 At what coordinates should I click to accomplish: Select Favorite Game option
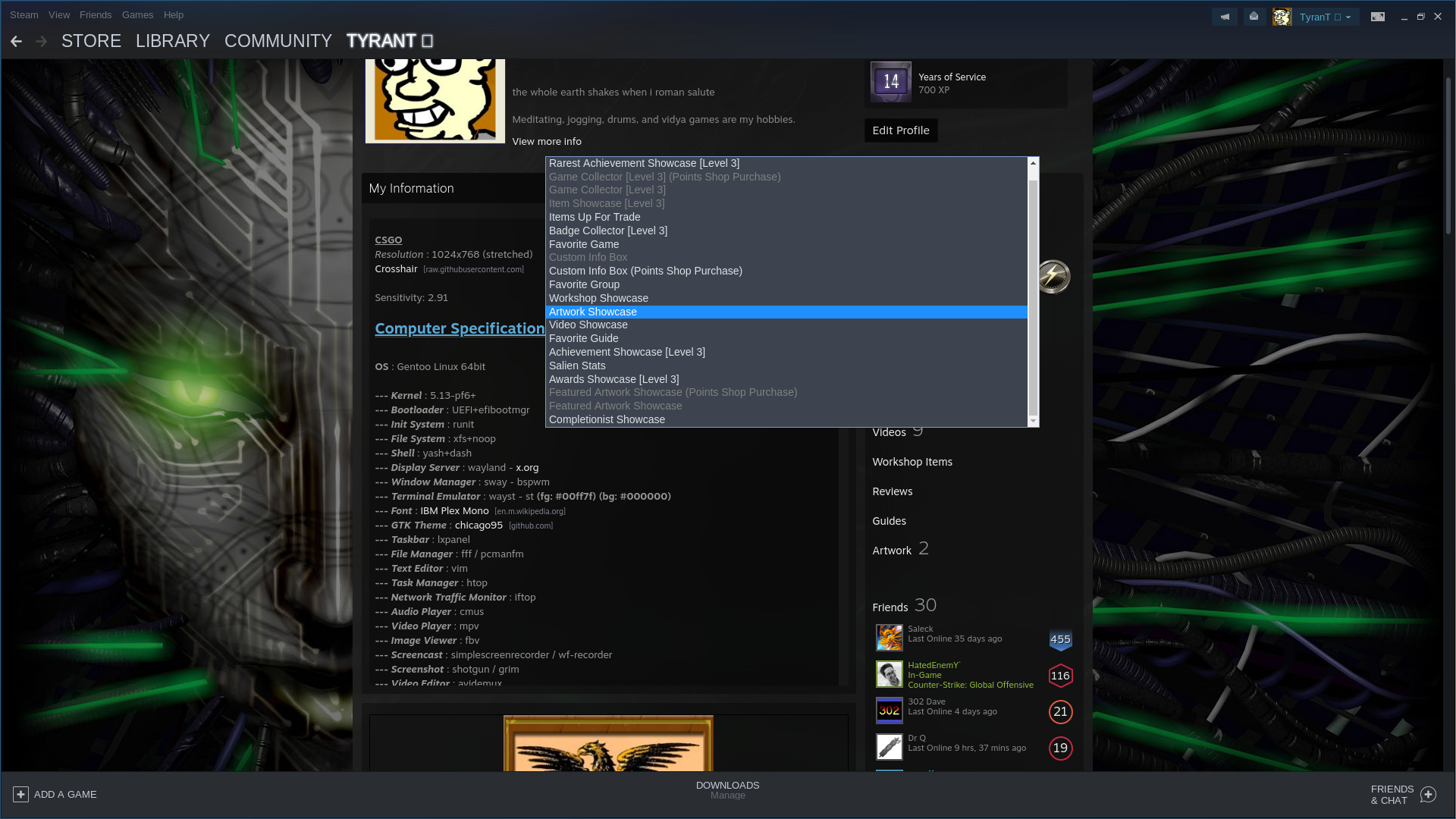coord(786,244)
